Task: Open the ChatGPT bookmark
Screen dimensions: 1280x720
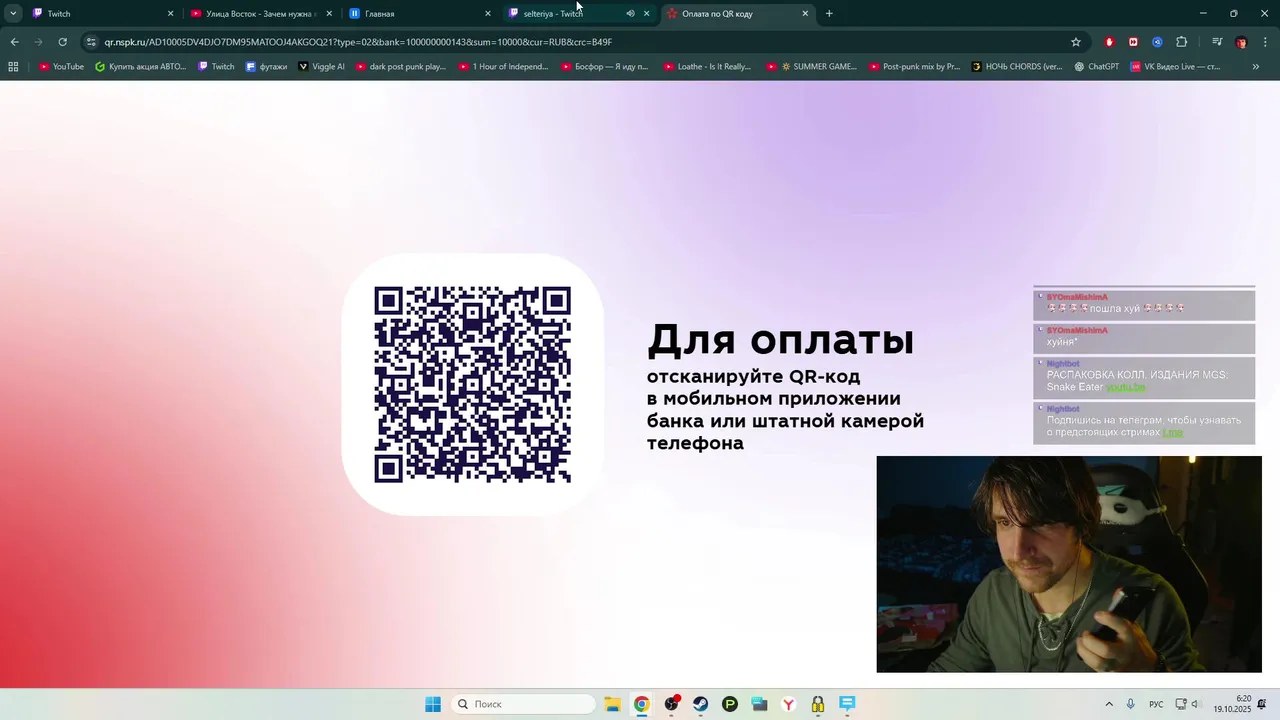Action: pos(1097,67)
